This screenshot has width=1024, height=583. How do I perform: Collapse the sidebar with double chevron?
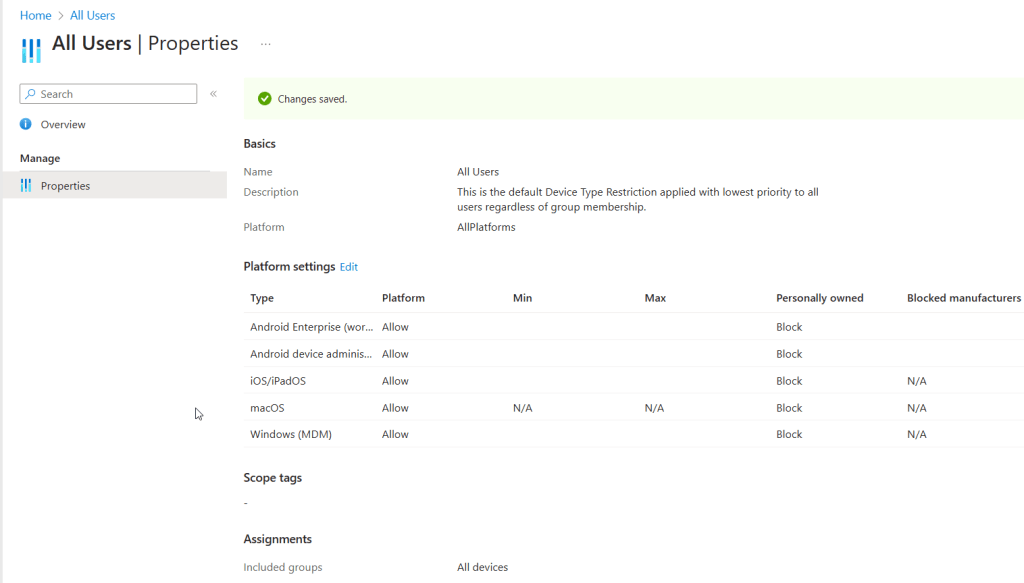213,94
